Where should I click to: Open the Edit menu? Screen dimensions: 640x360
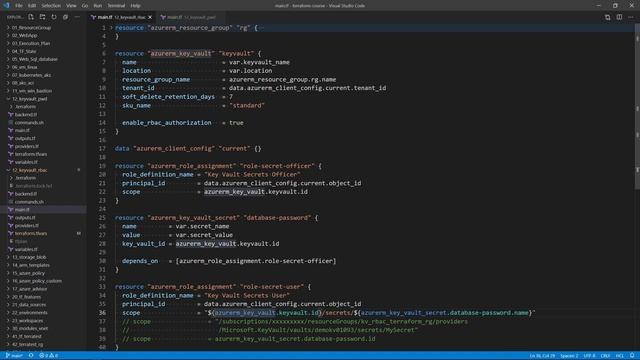(32, 6)
